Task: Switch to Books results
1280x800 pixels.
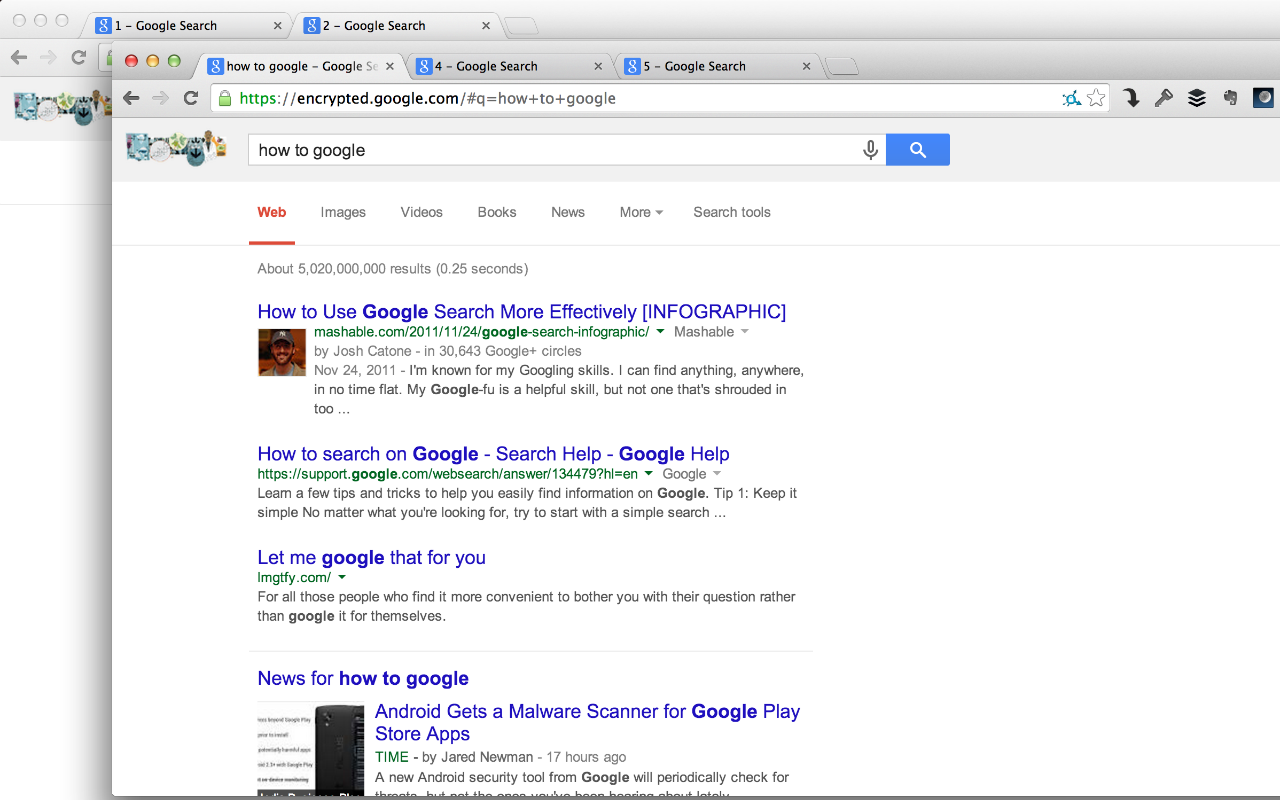Action: (497, 212)
